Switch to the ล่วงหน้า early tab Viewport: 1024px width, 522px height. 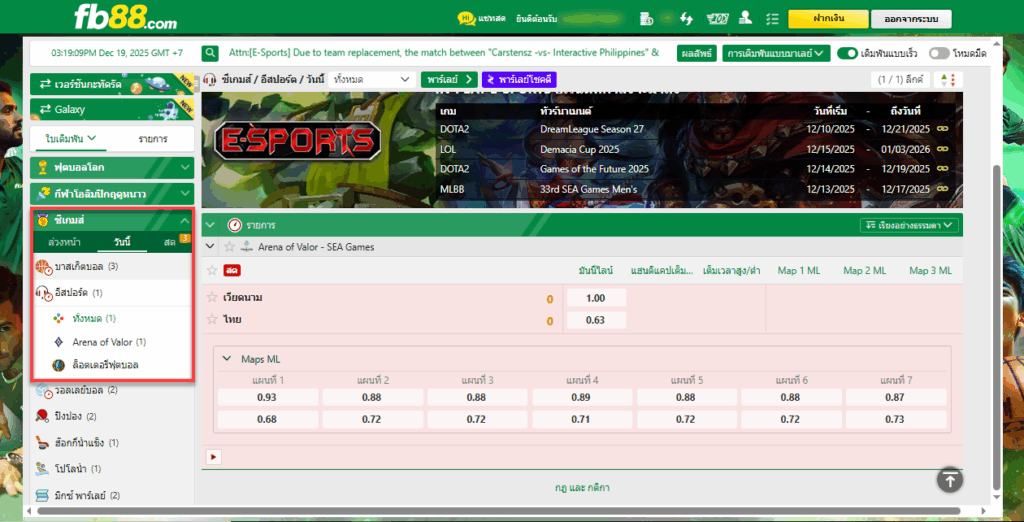pyautogui.click(x=65, y=242)
